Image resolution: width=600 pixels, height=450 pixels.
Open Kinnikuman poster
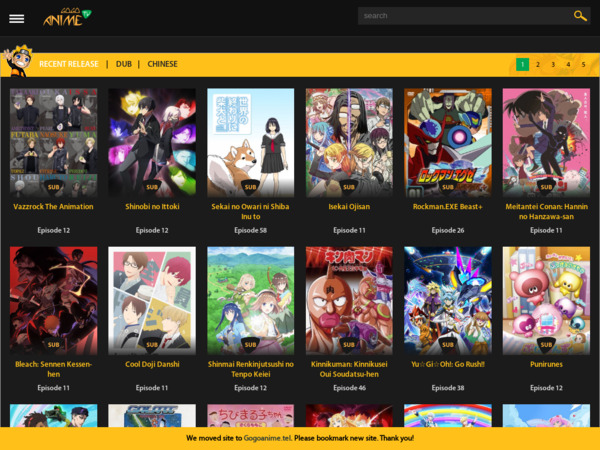pyautogui.click(x=349, y=301)
